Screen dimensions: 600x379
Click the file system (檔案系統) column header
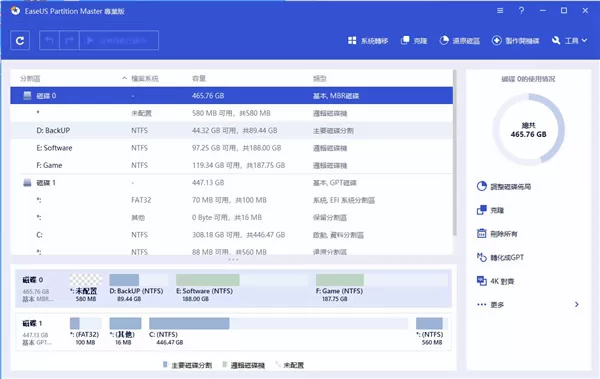point(145,78)
